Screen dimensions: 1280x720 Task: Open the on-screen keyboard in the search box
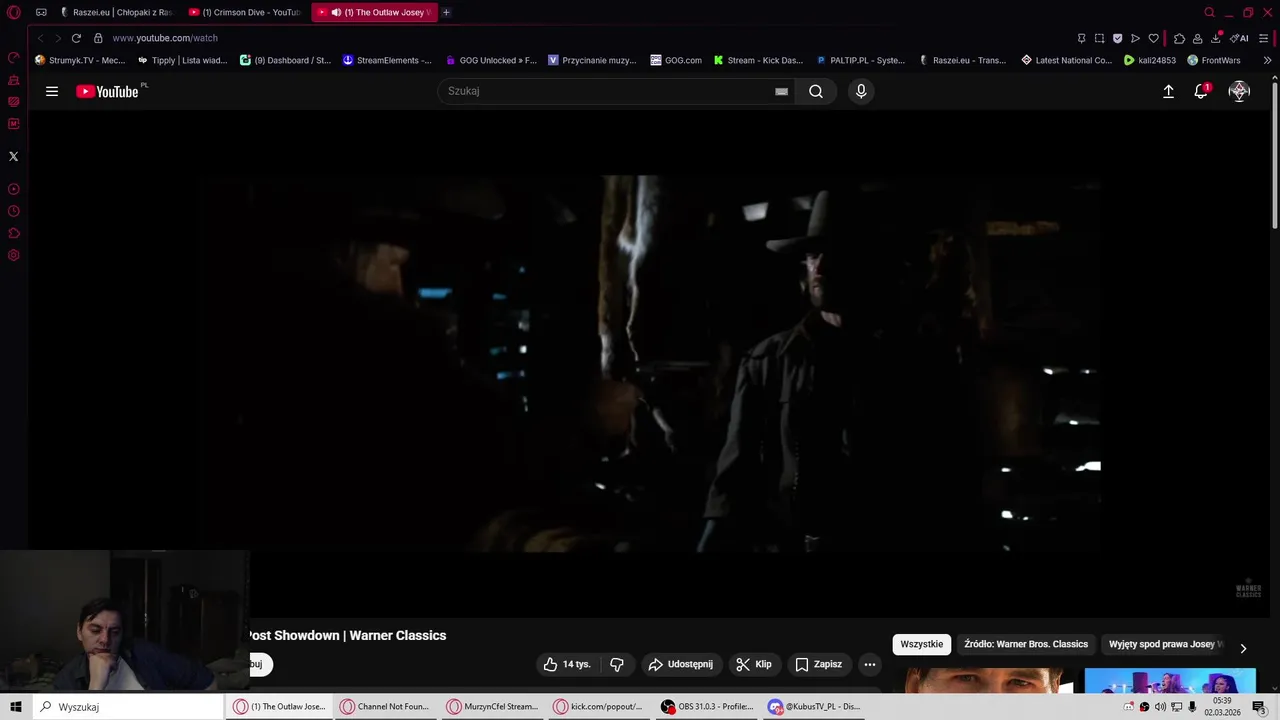click(x=781, y=91)
